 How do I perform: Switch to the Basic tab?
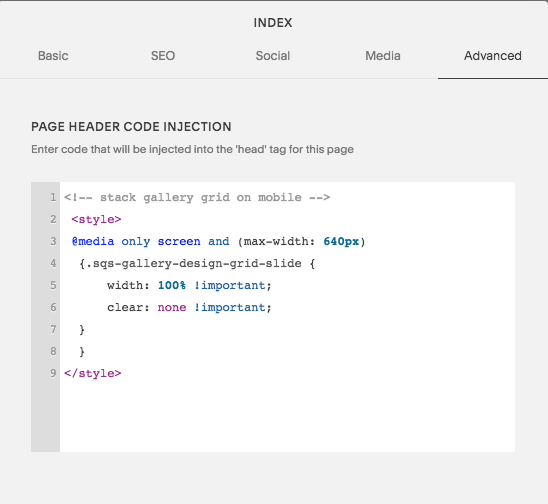click(x=53, y=56)
